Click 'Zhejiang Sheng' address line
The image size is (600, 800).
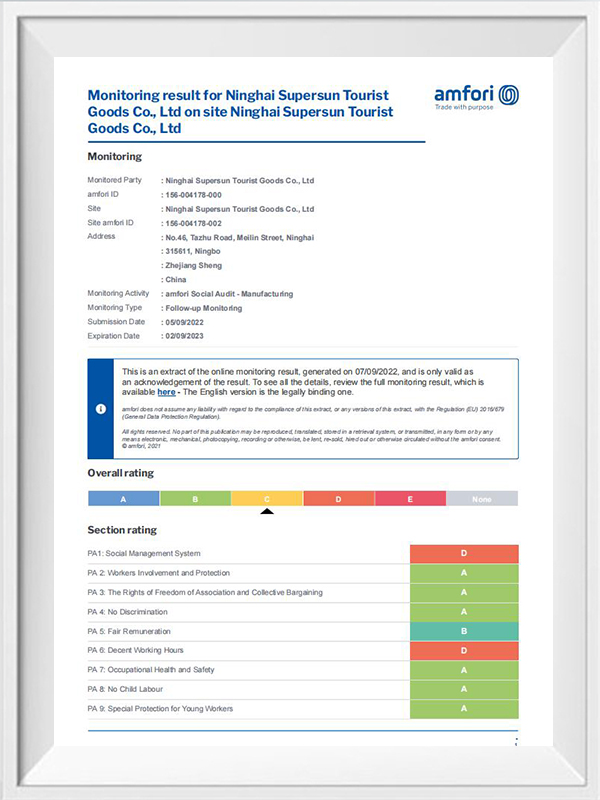pyautogui.click(x=193, y=266)
